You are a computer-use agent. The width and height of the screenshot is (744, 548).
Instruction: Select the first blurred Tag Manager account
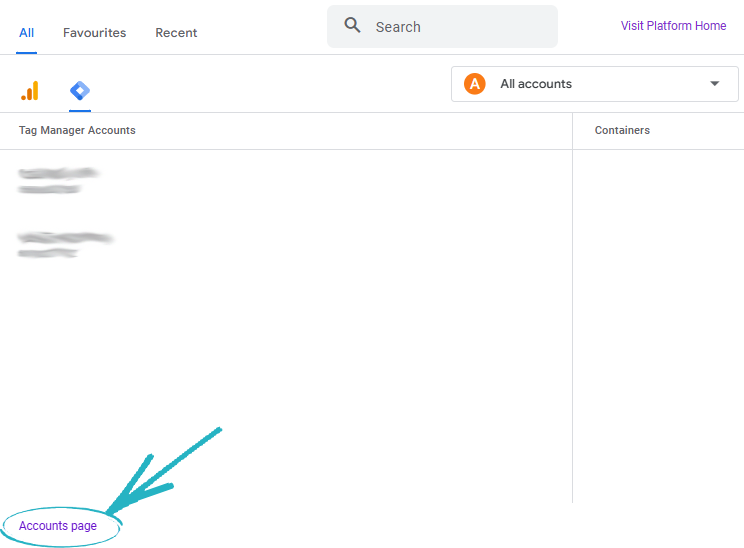[59, 173]
